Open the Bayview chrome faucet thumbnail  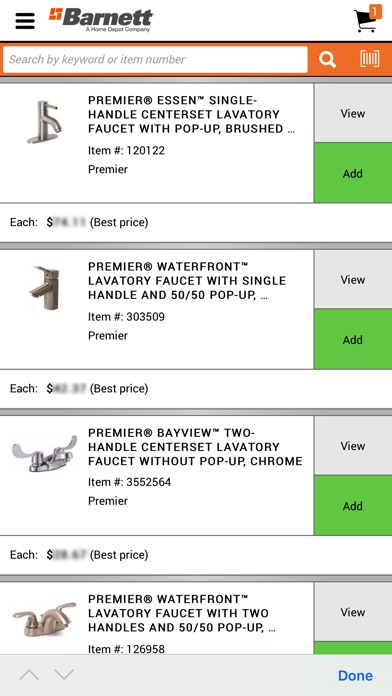point(44,453)
